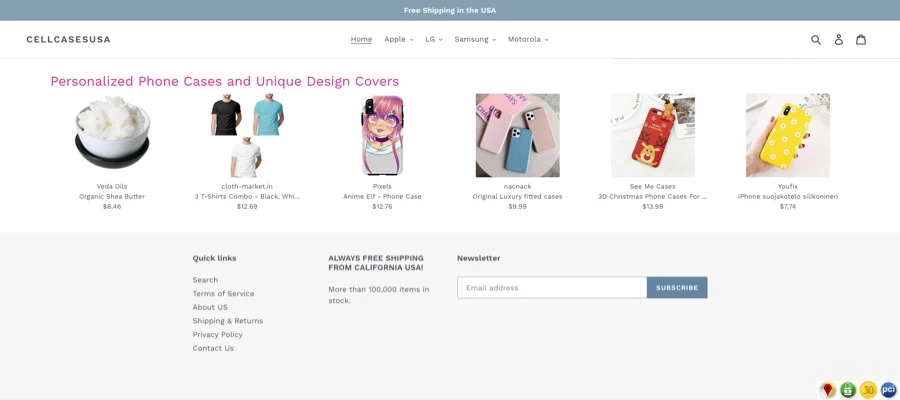This screenshot has width=900, height=400.
Task: Select the Organic Shea Butter product image
Action: coord(112,135)
